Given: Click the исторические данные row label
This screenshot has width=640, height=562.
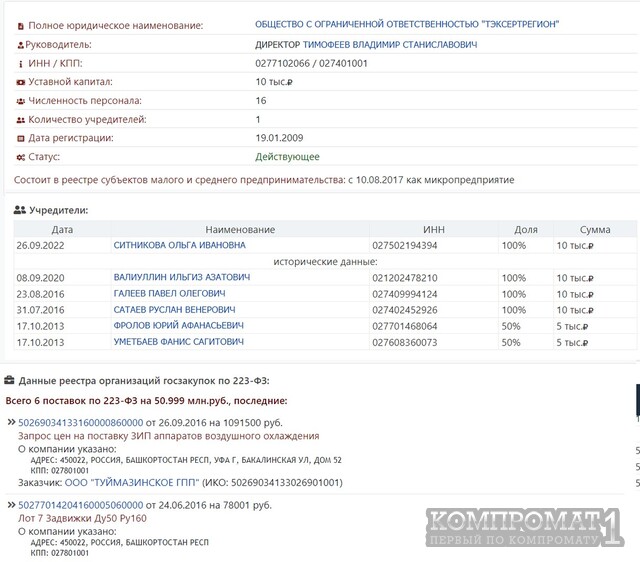Looking at the screenshot, I should pos(325,262).
